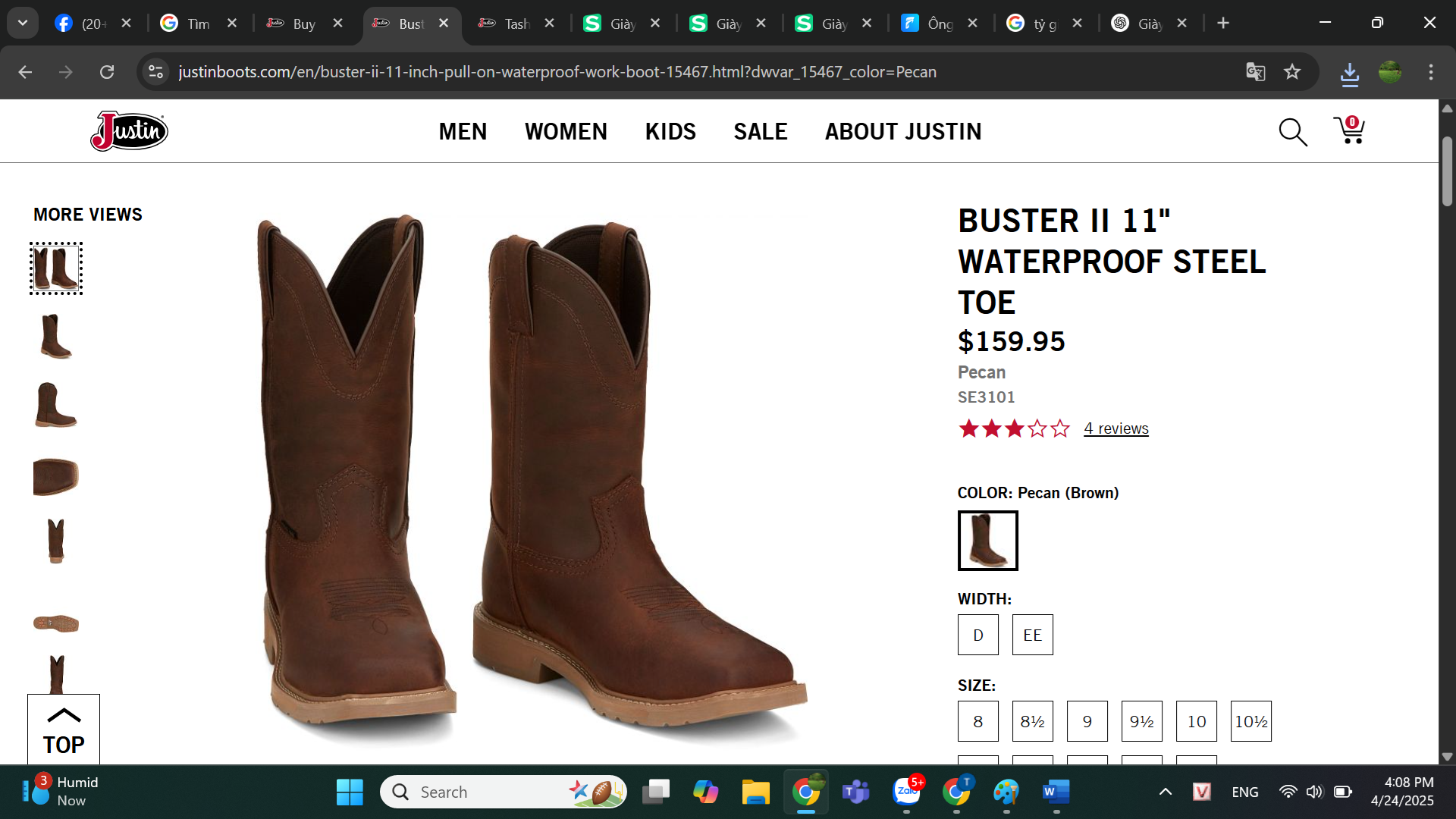
Task: Click the Justin logo to go home
Action: coord(129,131)
